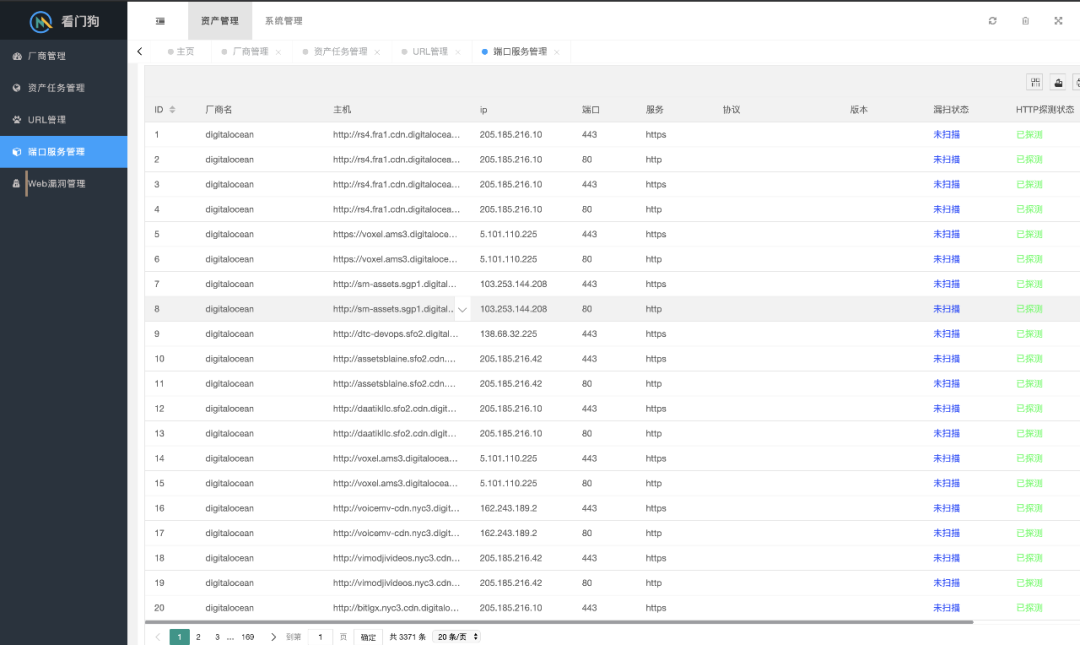Open Web漏洞管理 in the sidebar

pos(63,183)
